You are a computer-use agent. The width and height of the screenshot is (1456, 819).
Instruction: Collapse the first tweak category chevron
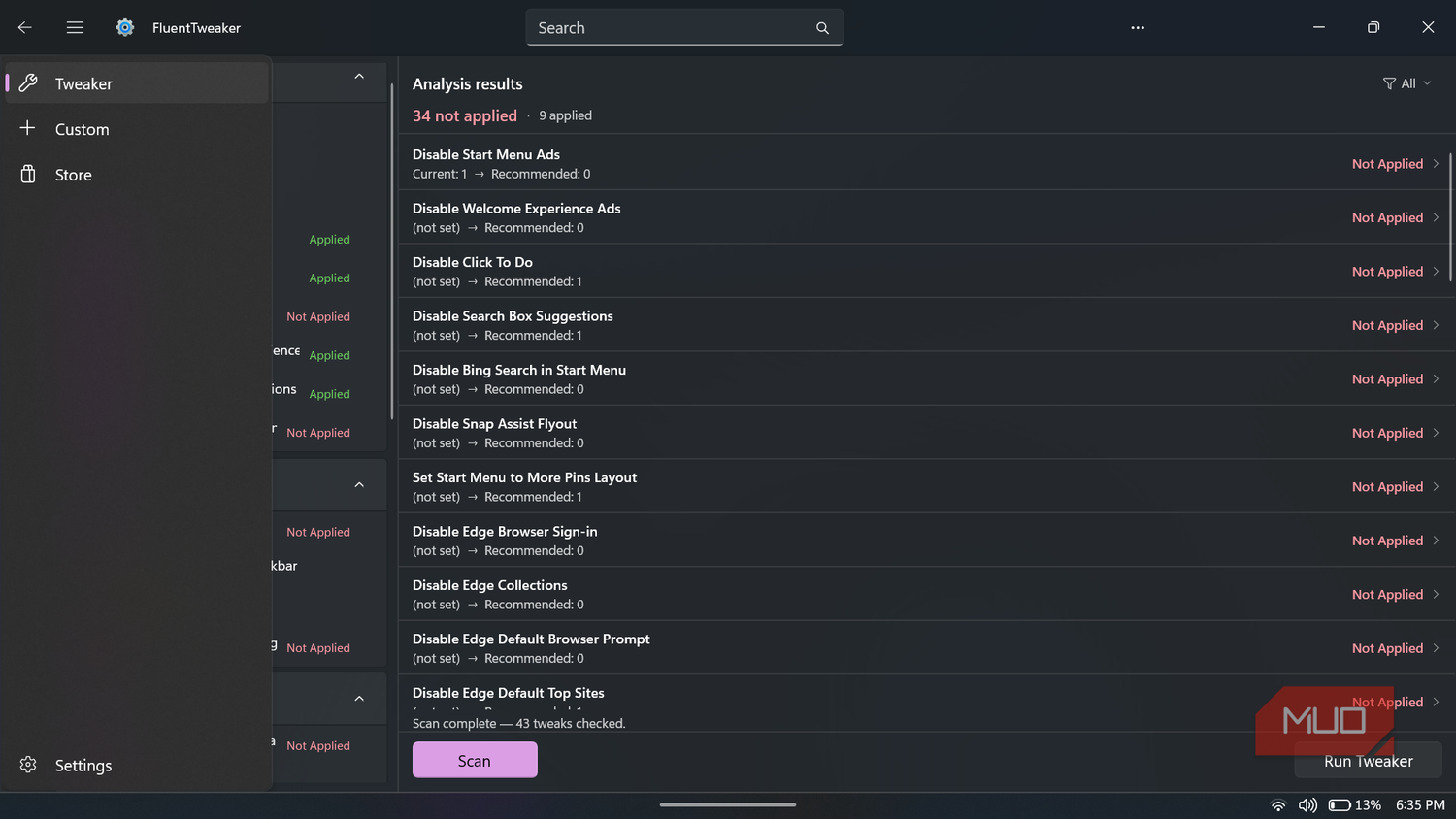359,76
